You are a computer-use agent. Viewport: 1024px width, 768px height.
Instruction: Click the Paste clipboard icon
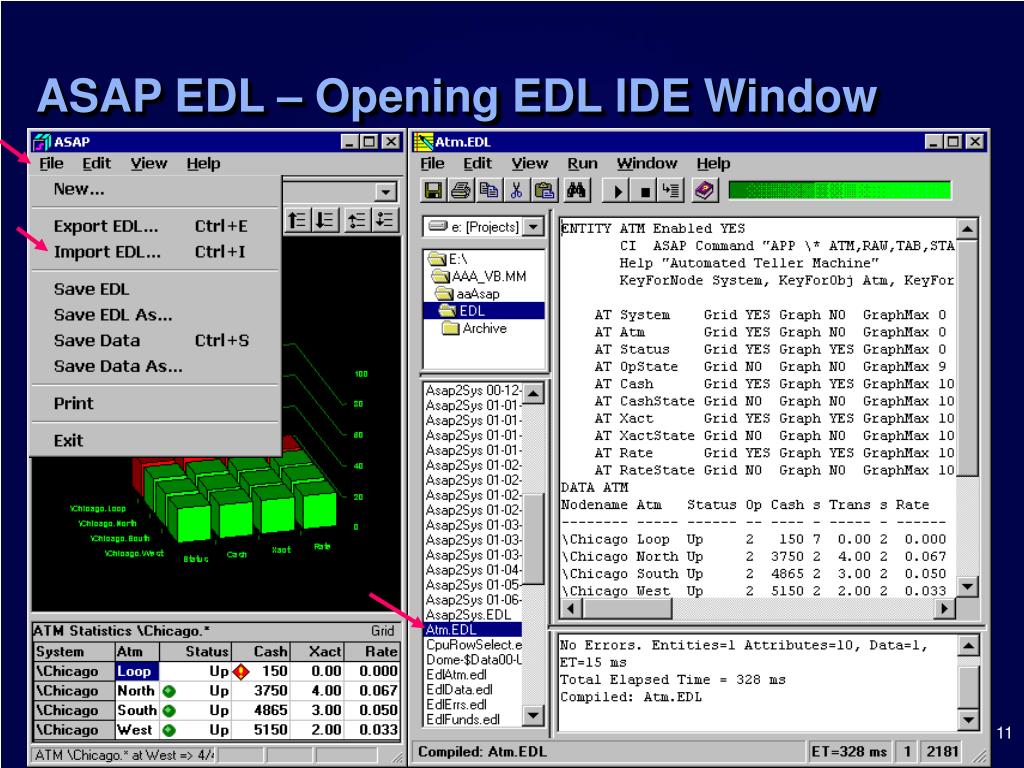[x=544, y=191]
